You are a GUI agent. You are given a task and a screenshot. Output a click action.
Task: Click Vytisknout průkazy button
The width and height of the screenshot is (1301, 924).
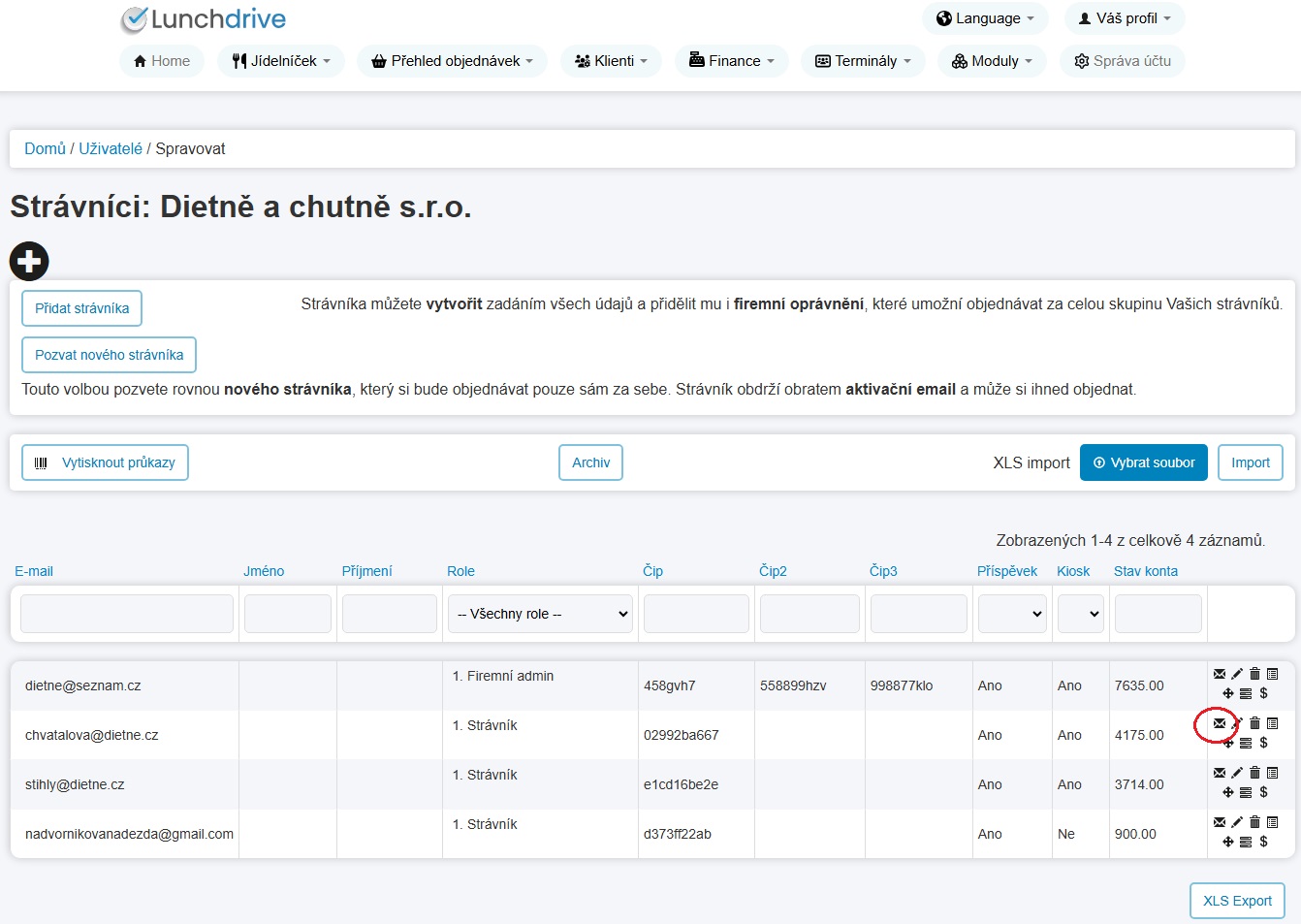(x=105, y=462)
